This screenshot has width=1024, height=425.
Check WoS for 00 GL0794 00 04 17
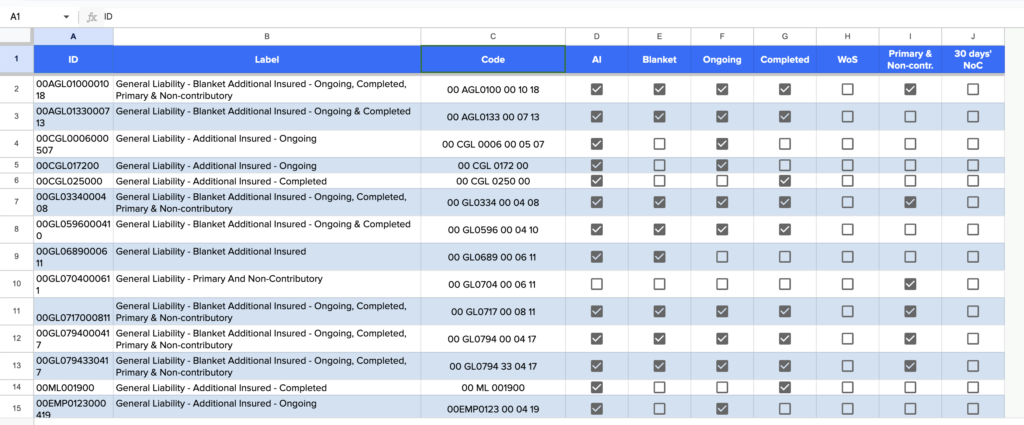click(847, 339)
